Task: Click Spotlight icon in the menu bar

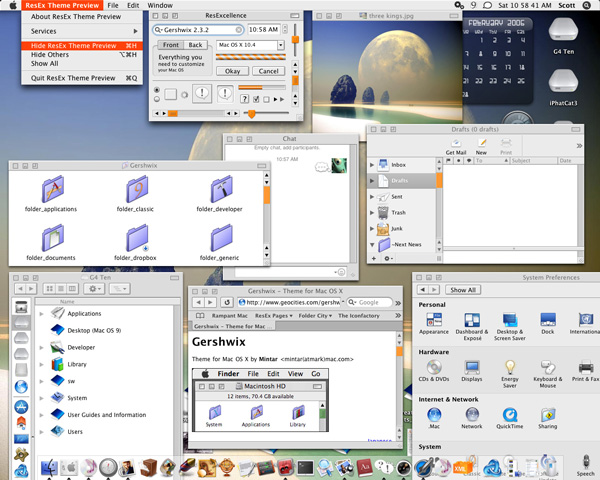Action: tap(586, 5)
